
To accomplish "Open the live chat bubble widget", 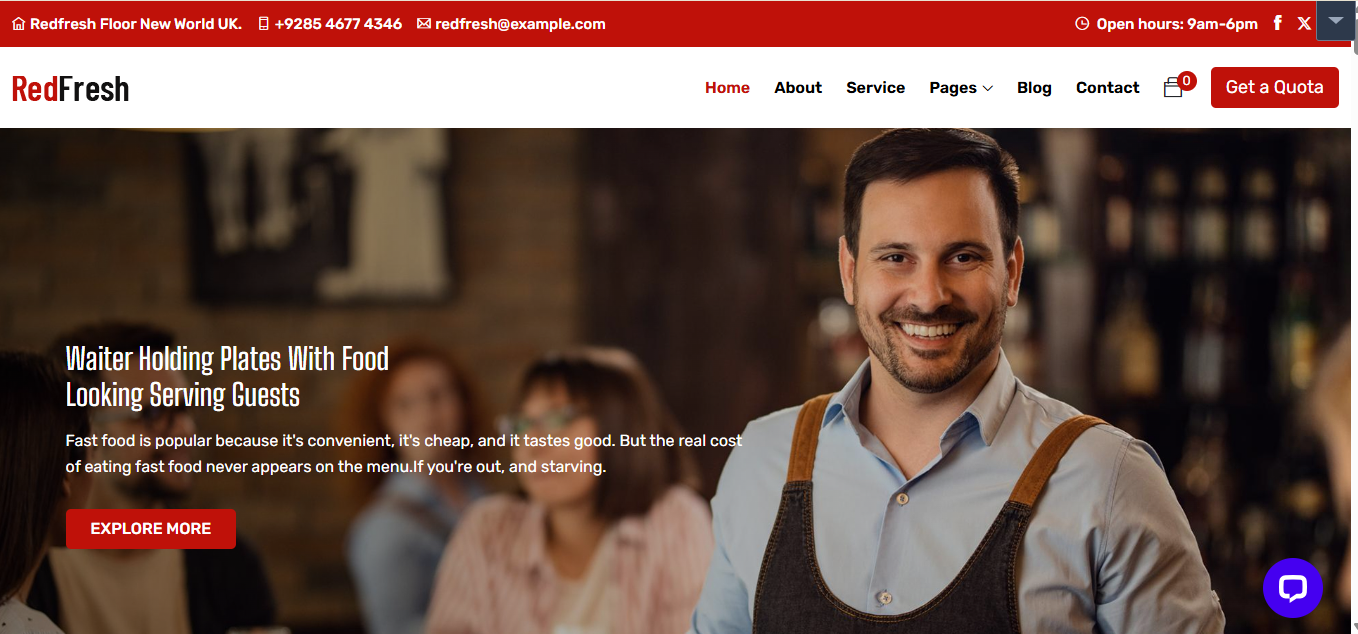I will pyautogui.click(x=1293, y=587).
